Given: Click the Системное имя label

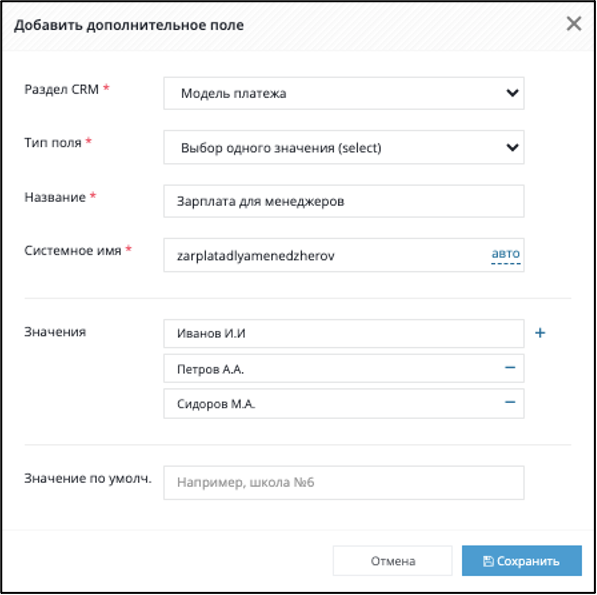Looking at the screenshot, I should [73, 250].
